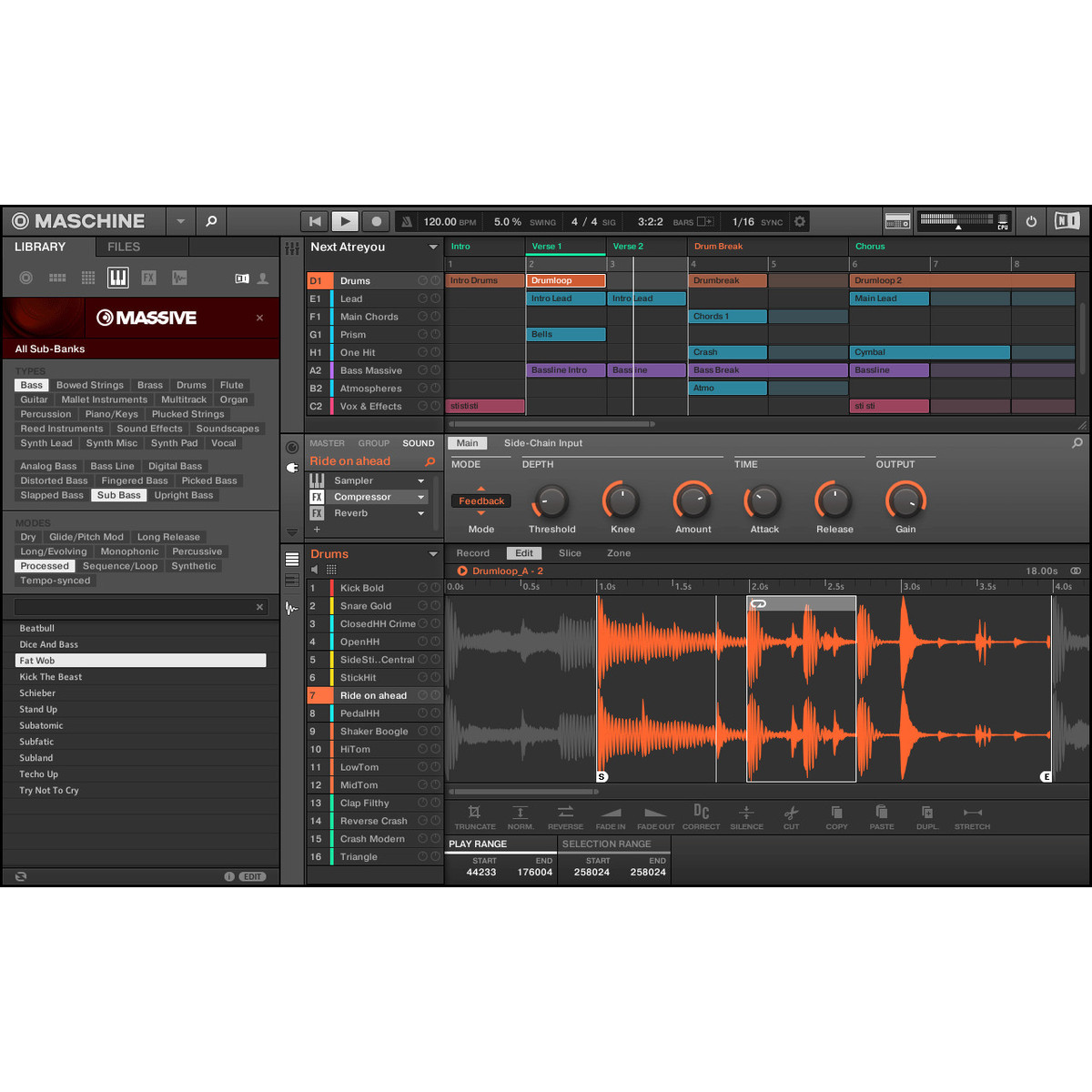1092x1092 pixels.
Task: Select the Sounds browser type icon
Action: click(x=88, y=278)
